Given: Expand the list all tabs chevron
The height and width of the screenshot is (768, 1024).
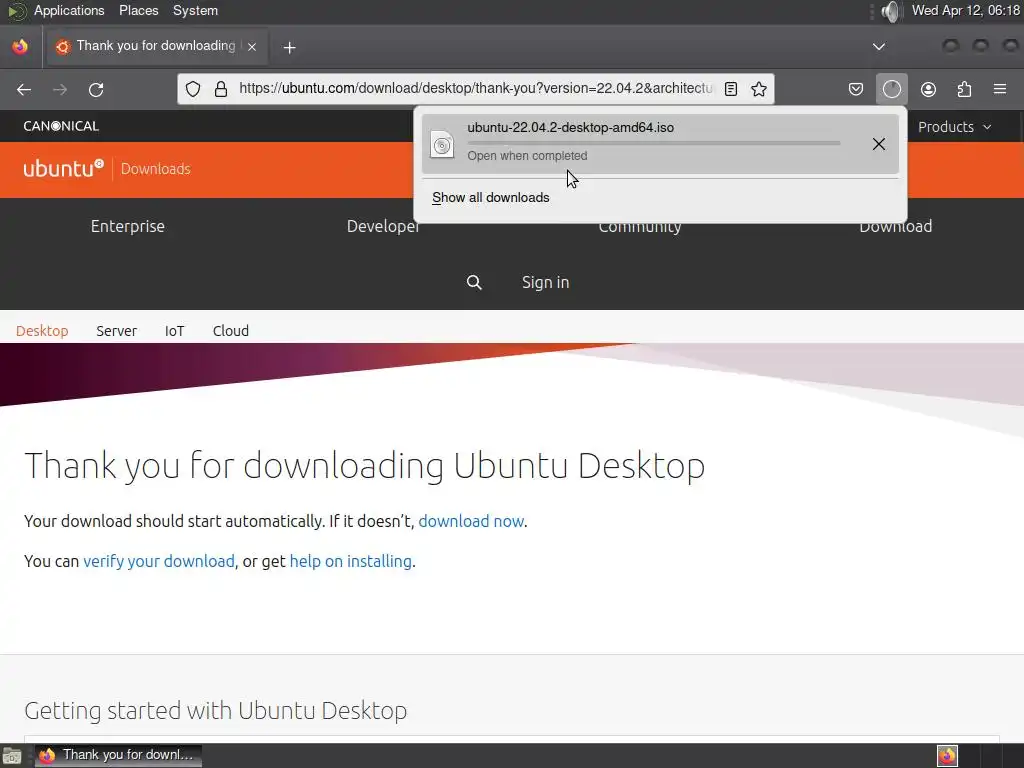Looking at the screenshot, I should [879, 46].
